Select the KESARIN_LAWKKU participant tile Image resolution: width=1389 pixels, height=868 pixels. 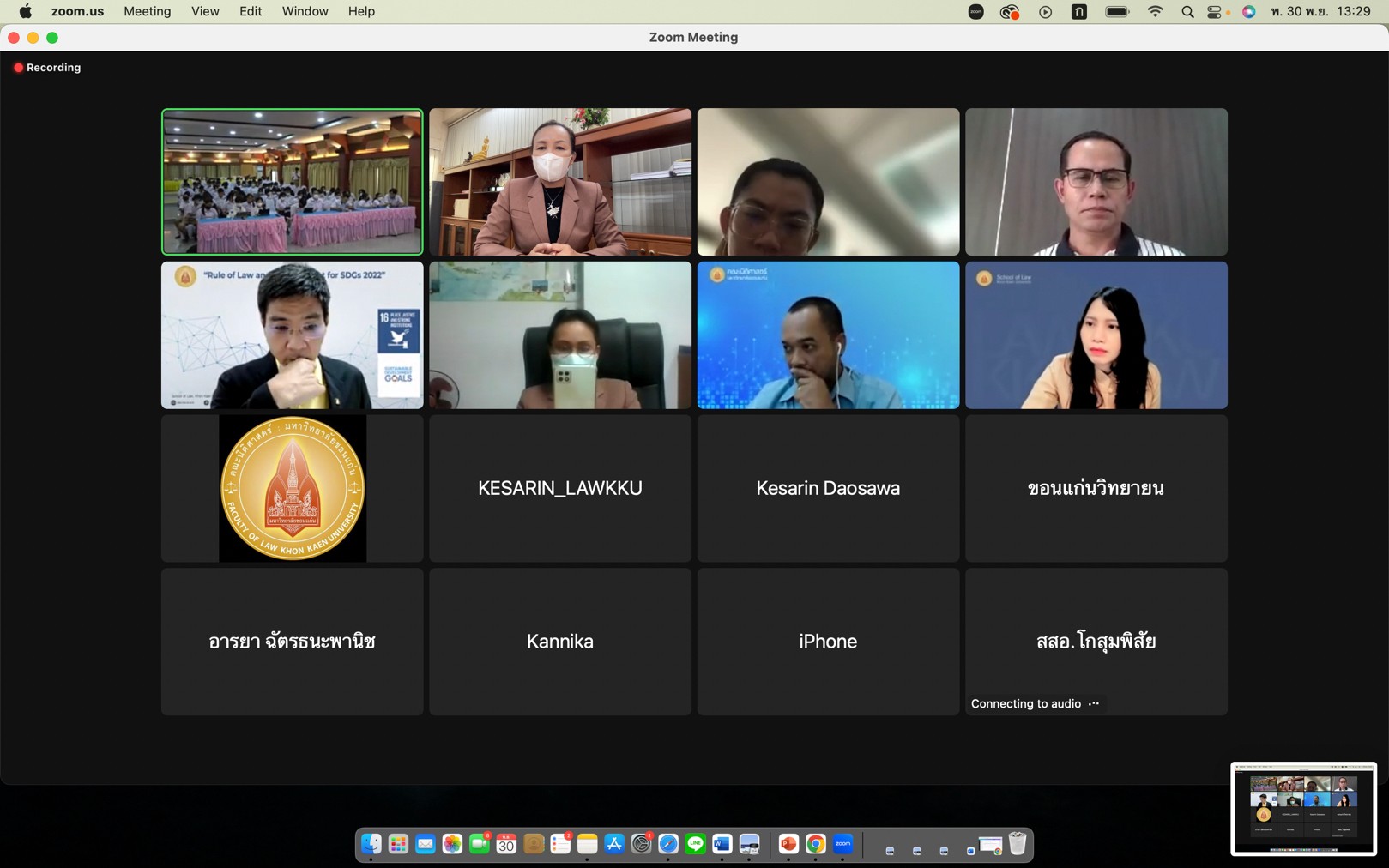click(x=560, y=489)
